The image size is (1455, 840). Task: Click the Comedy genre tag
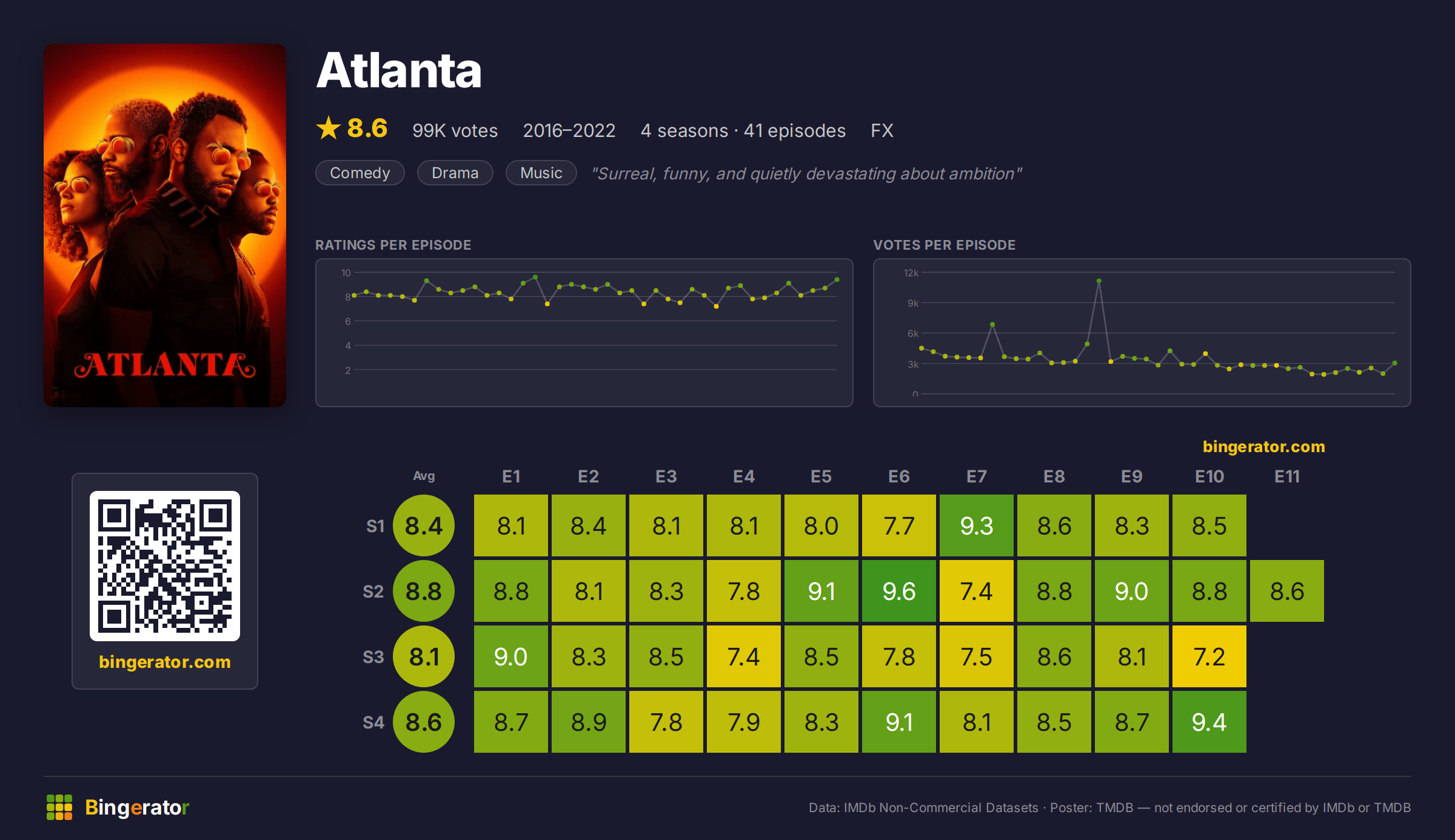point(360,173)
